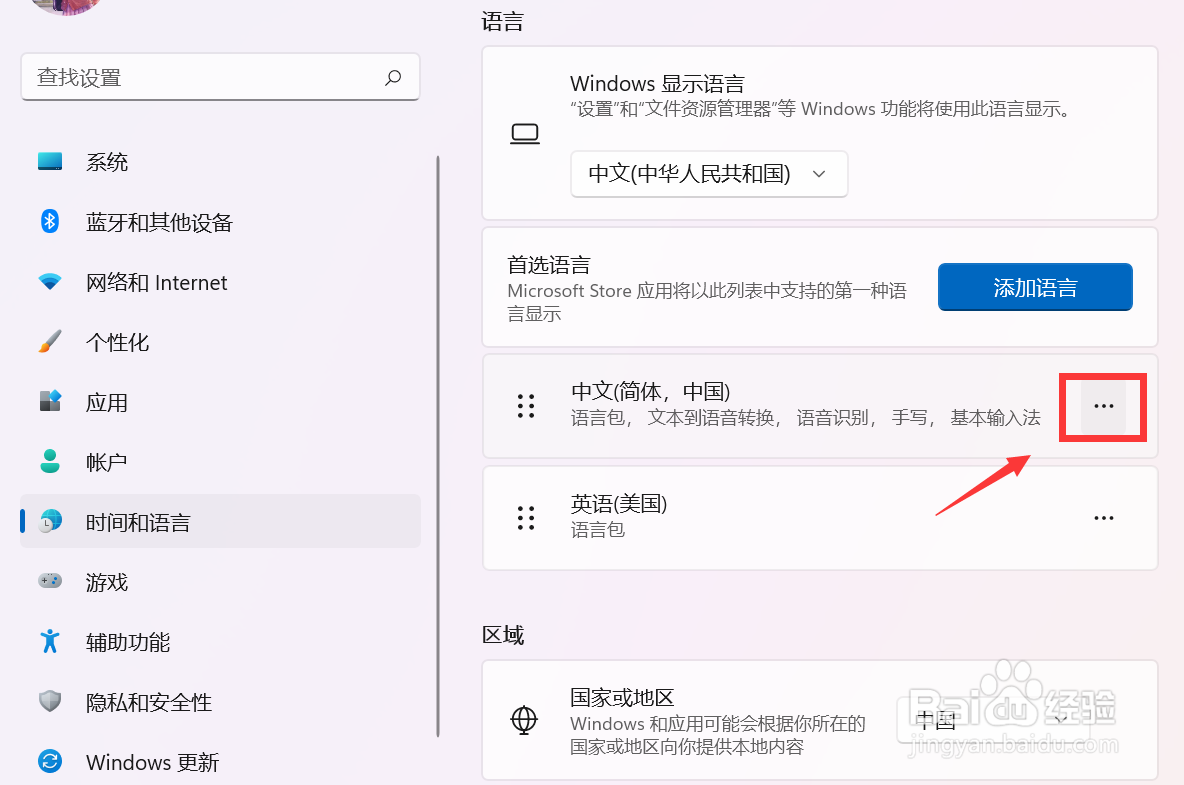The height and width of the screenshot is (785, 1184).
Task: Click the 语言 section heading
Action: tap(503, 22)
